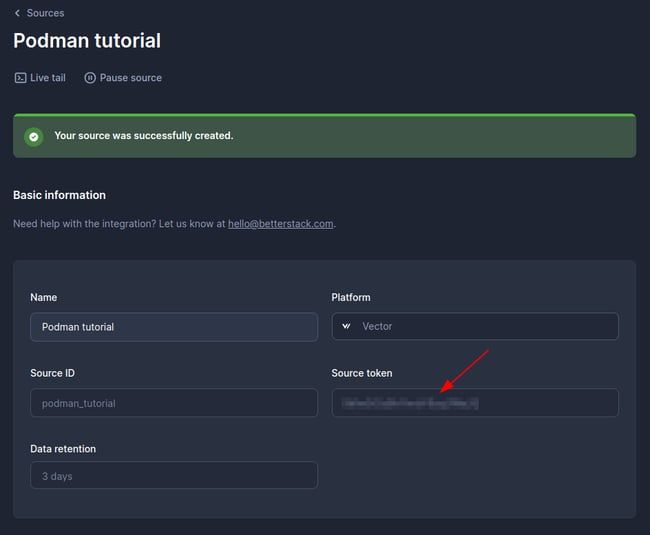Pause source via its text label
The height and width of the screenshot is (535, 650).
pyautogui.click(x=130, y=78)
